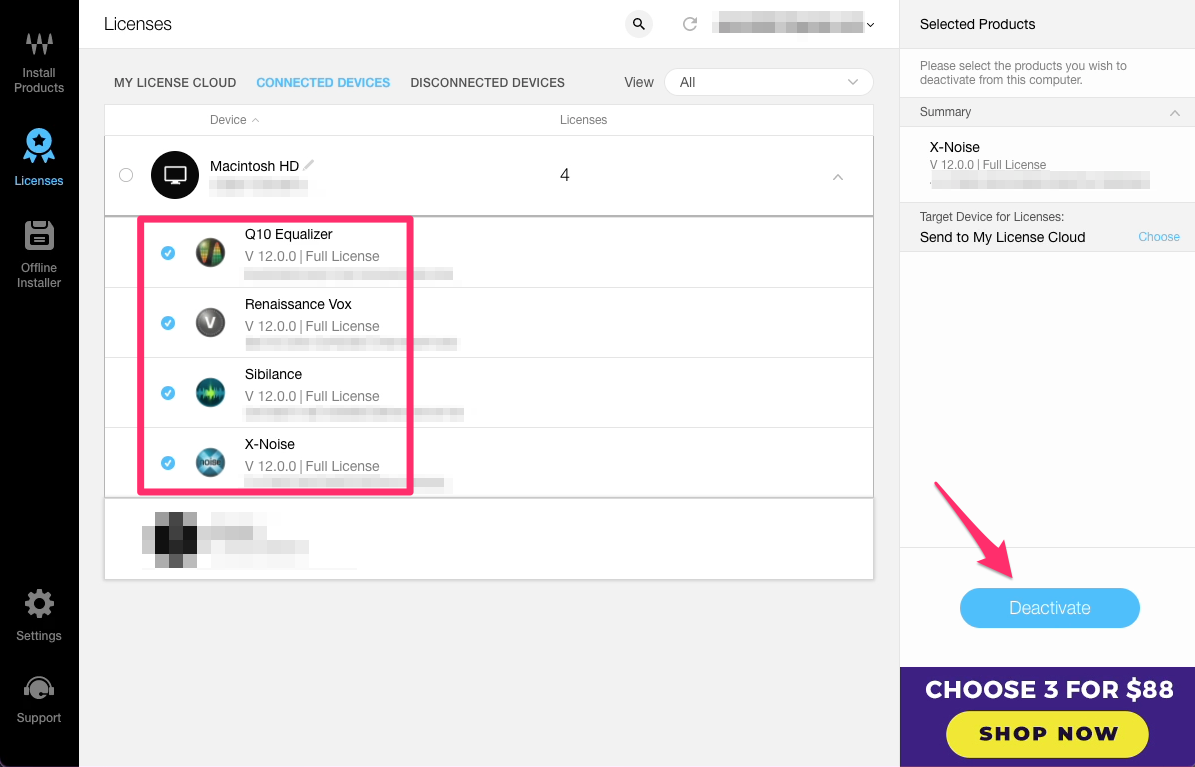The height and width of the screenshot is (767, 1195).
Task: Click the Shop Now banner button
Action: click(1047, 733)
